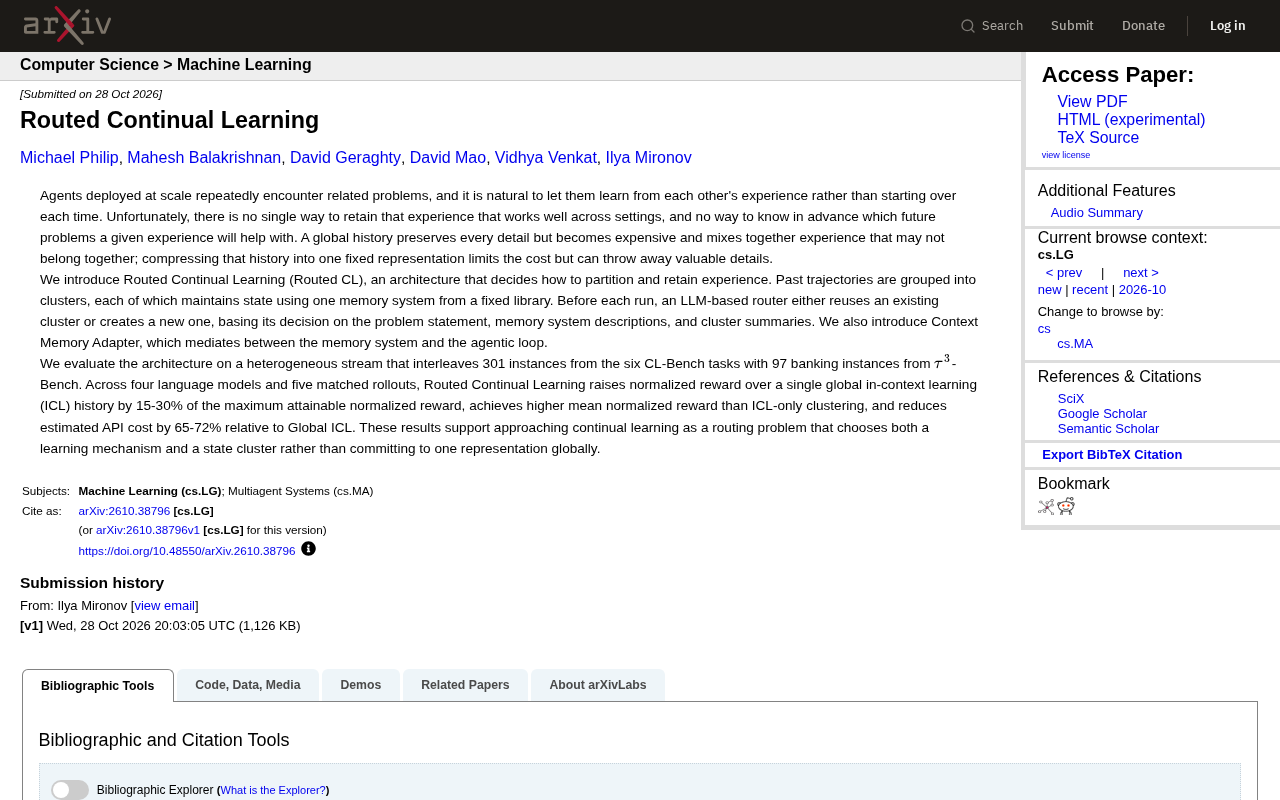This screenshot has width=1280, height=800.
Task: Open the new listings link
Action: click(x=1050, y=290)
